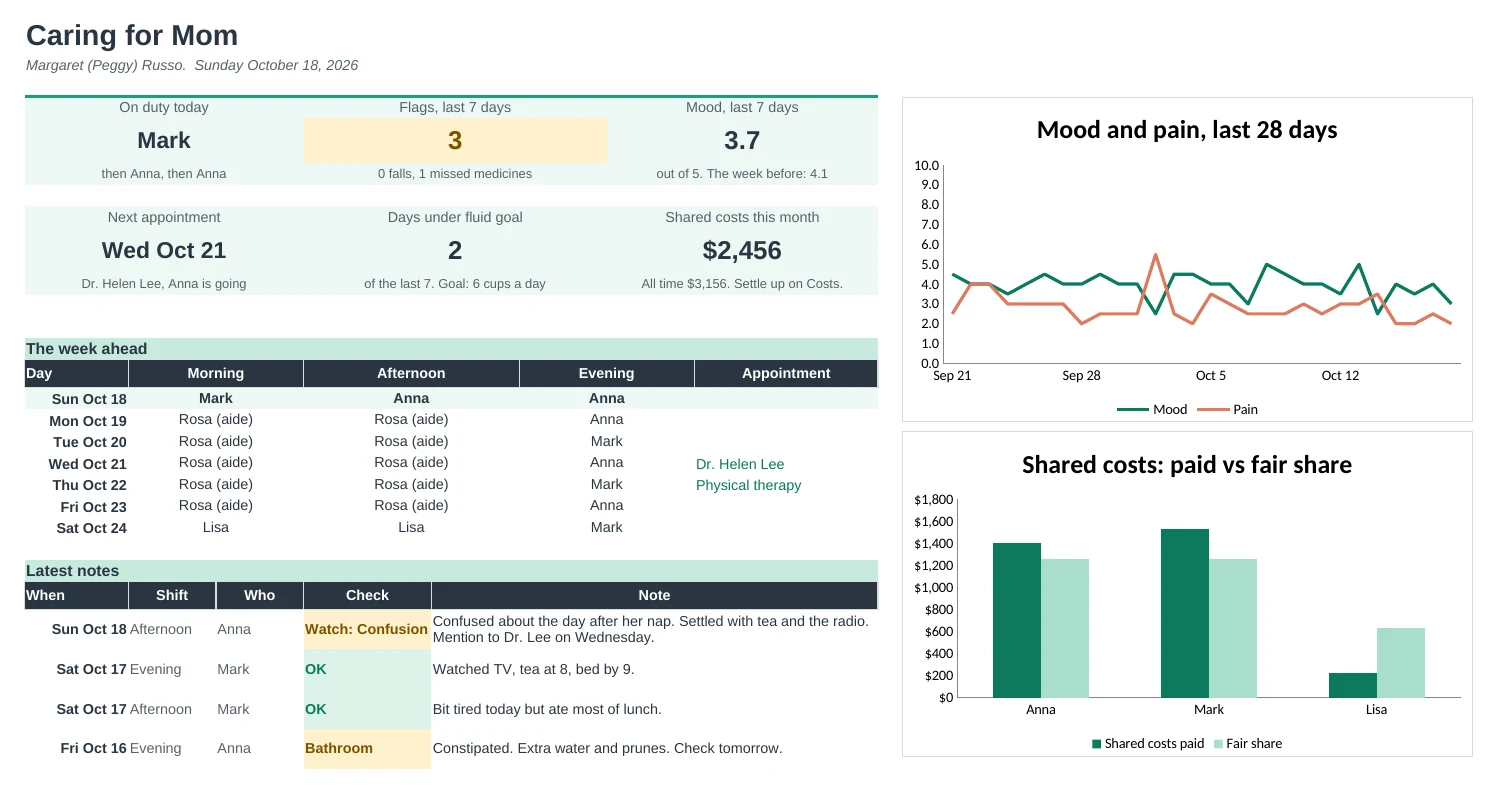Select the Sun Oct 18 row in The week ahead
This screenshot has width=1497, height=793.
[451, 398]
